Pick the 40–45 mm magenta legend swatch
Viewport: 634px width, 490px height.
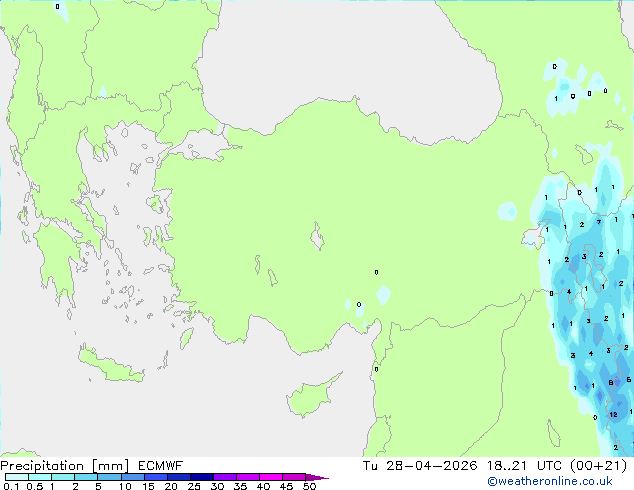tap(271, 477)
